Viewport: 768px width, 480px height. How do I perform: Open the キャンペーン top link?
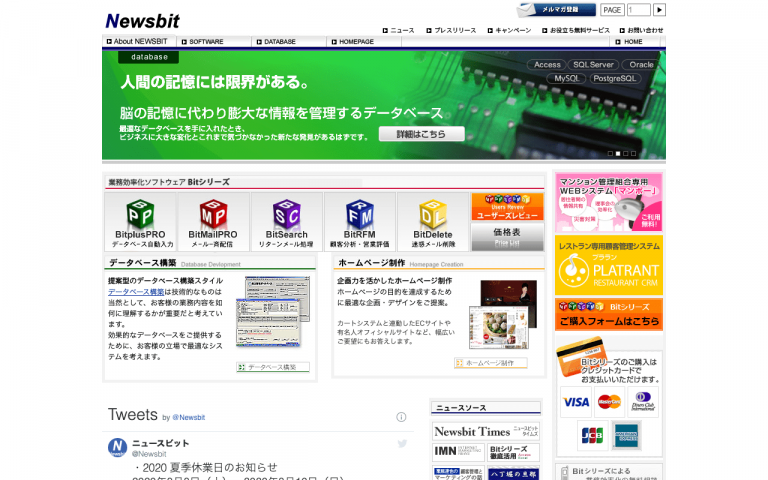pos(509,30)
